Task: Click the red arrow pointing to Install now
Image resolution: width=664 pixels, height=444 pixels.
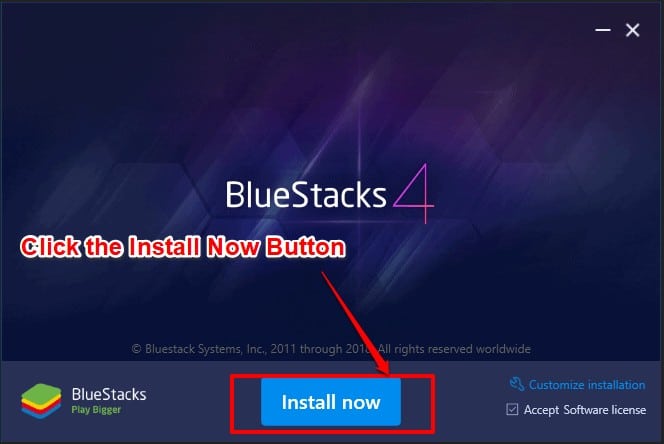Action: pyautogui.click(x=355, y=324)
